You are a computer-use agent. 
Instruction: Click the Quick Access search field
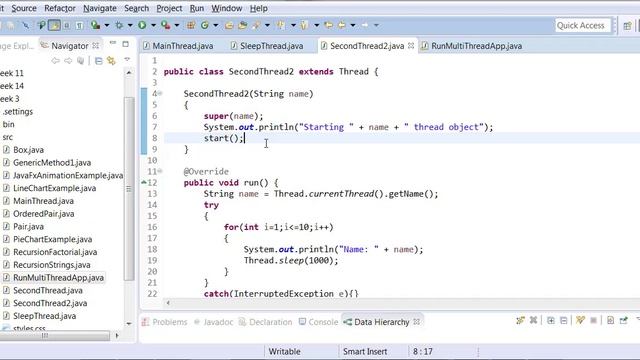pyautogui.click(x=582, y=26)
